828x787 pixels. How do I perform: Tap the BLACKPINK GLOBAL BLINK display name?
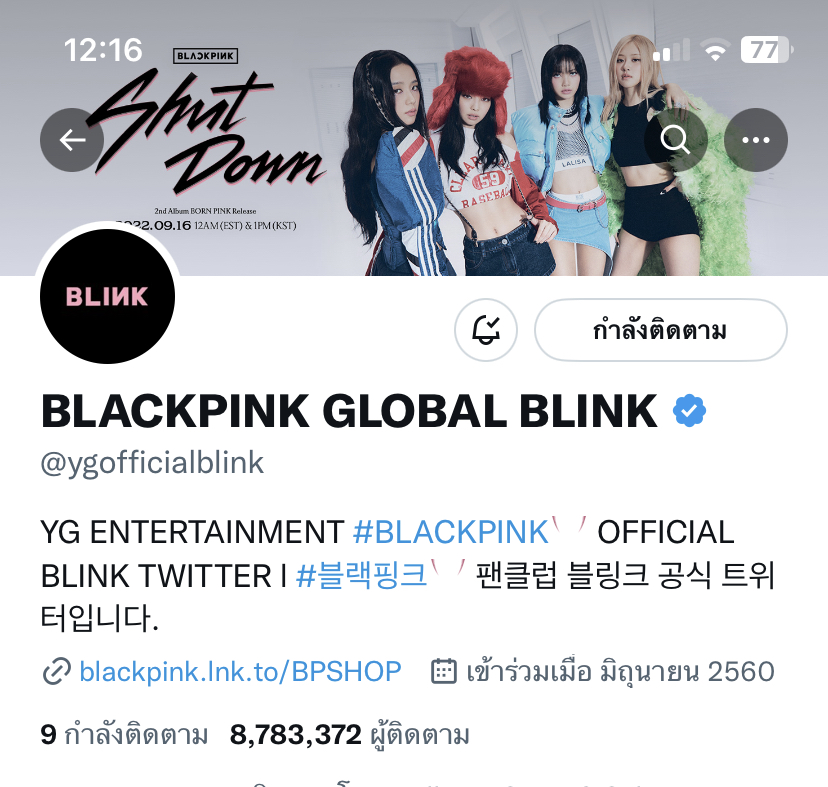tap(349, 411)
